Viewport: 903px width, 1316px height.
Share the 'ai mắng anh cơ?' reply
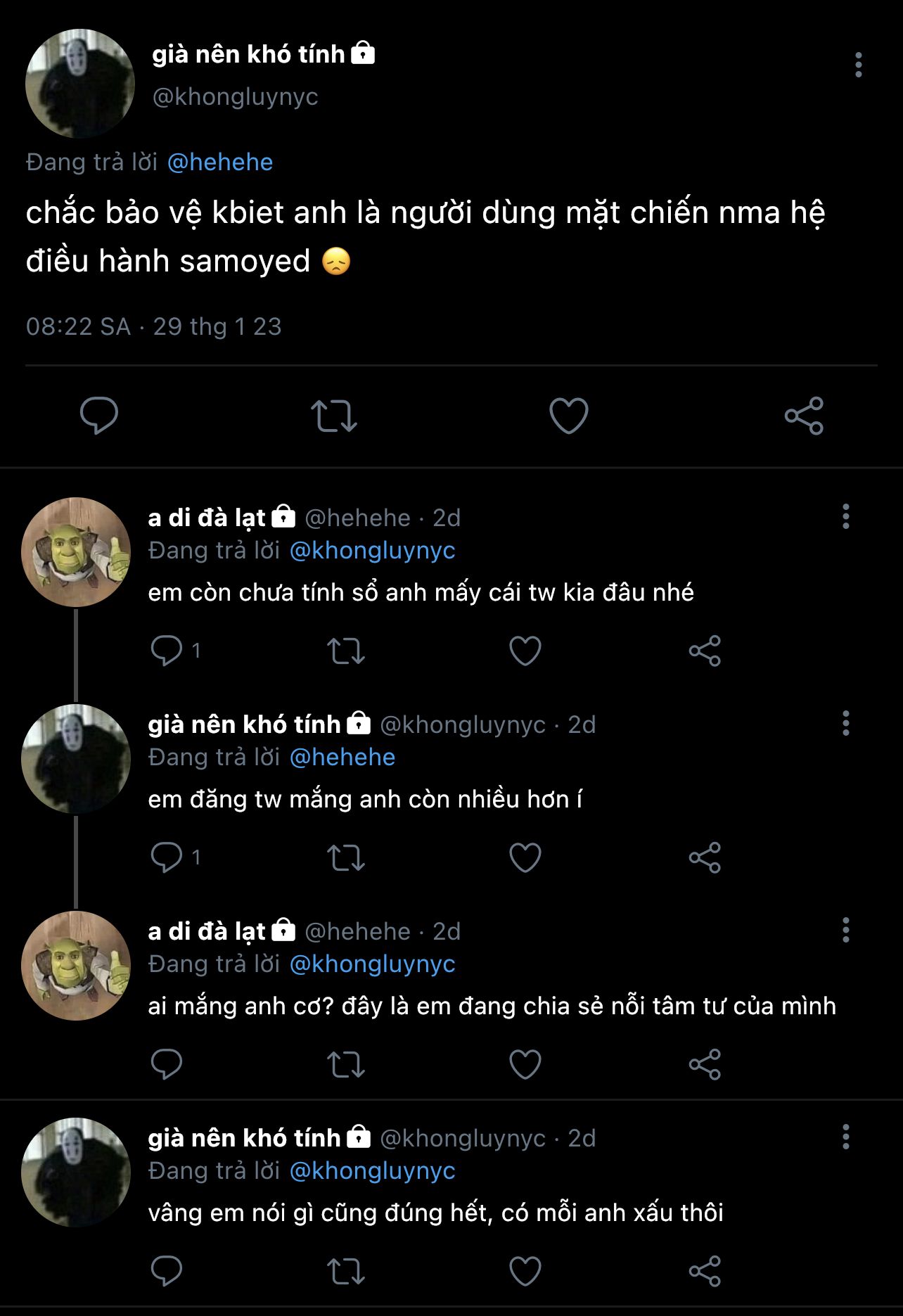click(x=705, y=1064)
